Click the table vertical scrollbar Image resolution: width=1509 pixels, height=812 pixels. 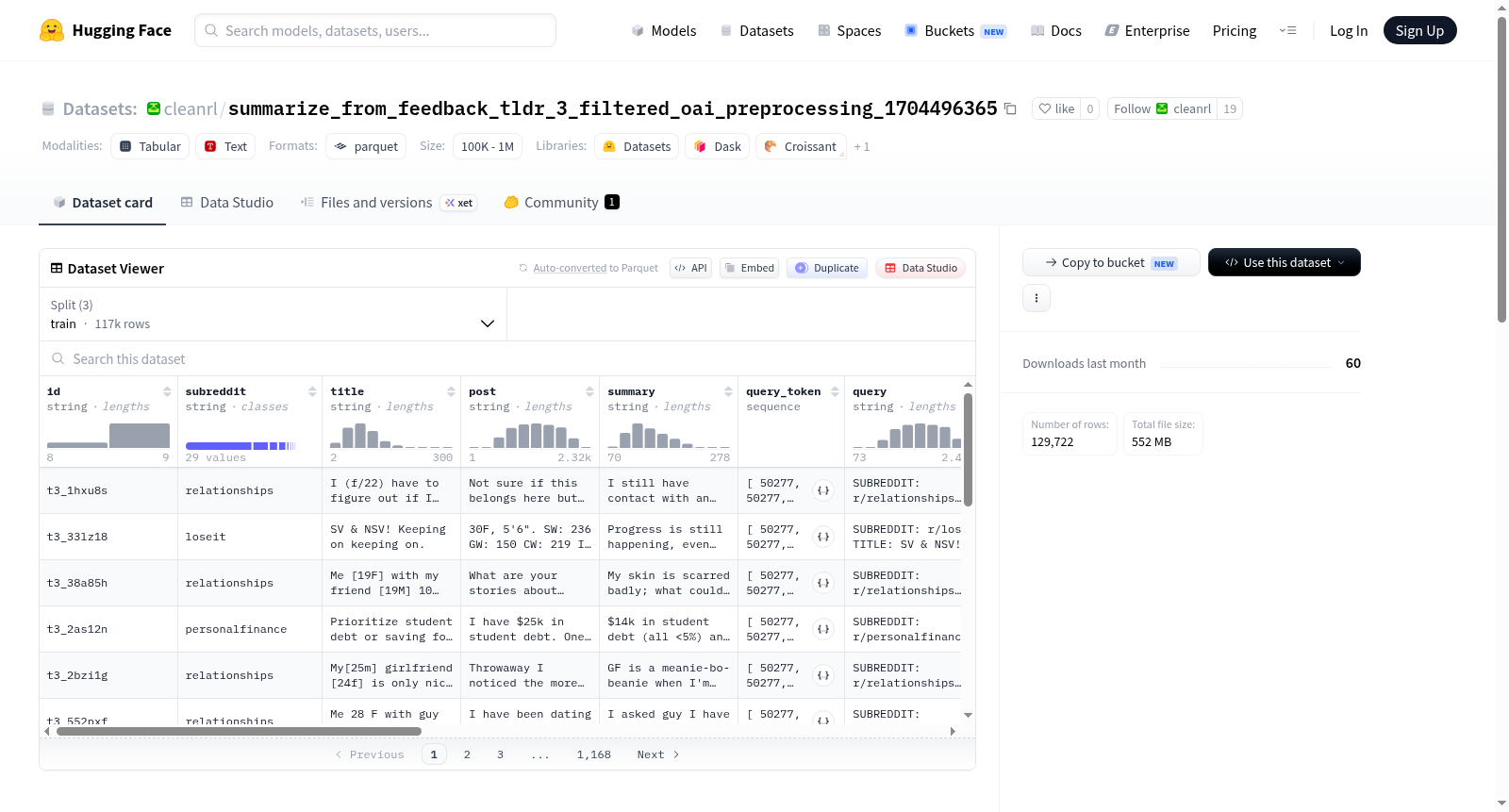pos(968,448)
